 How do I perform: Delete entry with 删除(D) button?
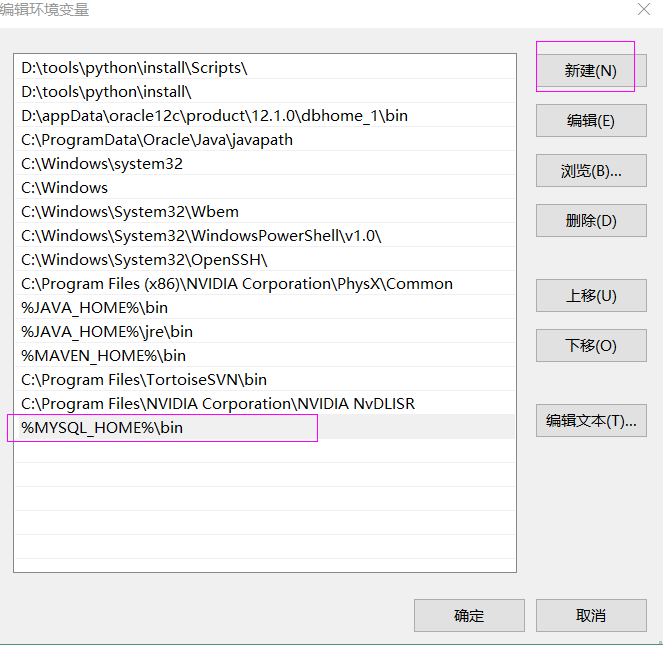(591, 221)
